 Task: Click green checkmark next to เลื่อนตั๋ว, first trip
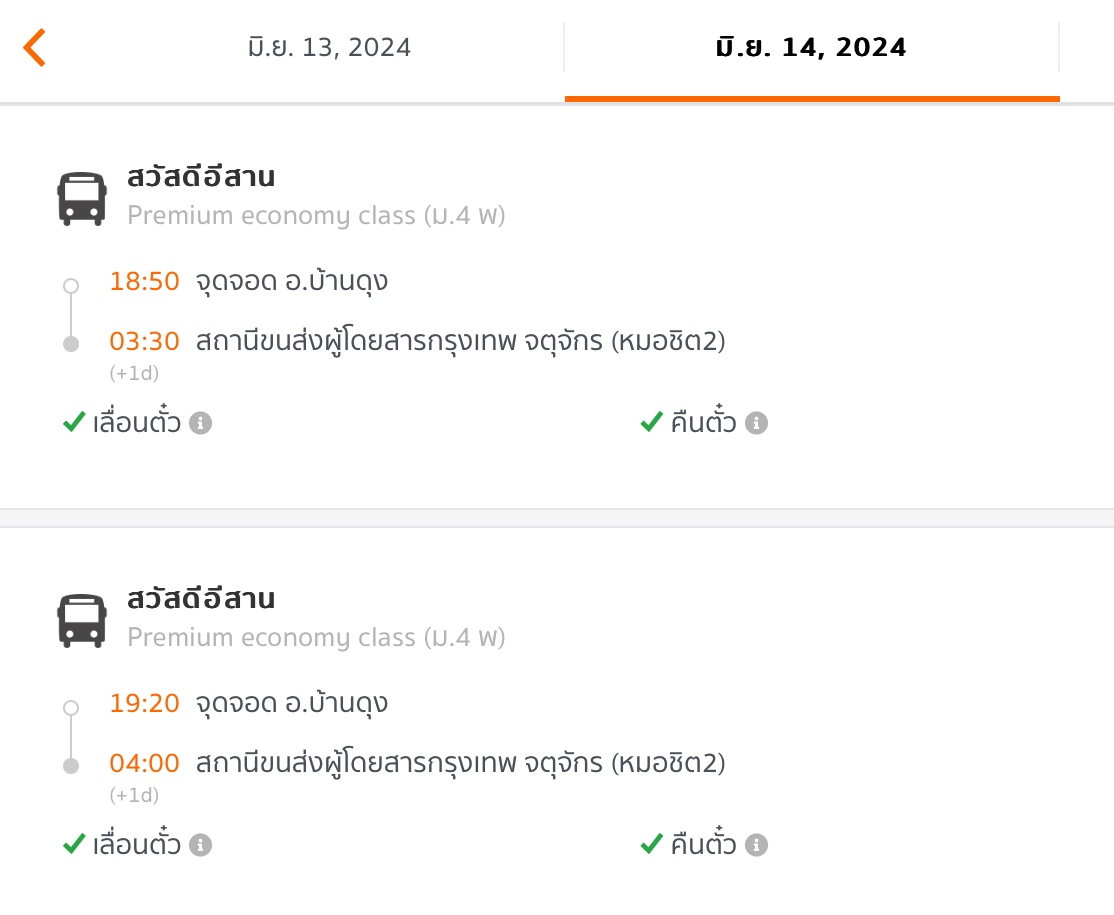point(74,422)
